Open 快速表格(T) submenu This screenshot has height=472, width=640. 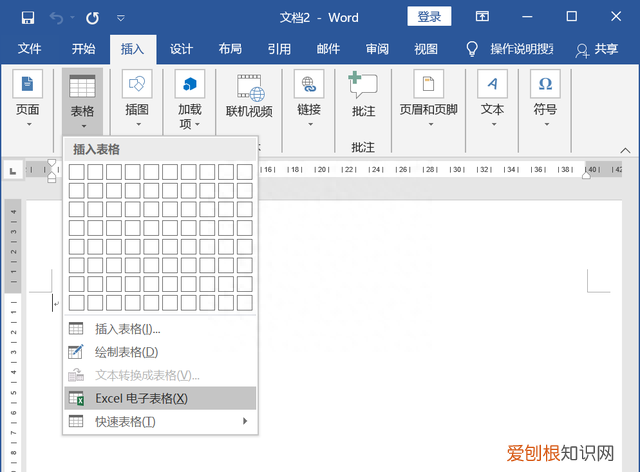tap(160, 421)
